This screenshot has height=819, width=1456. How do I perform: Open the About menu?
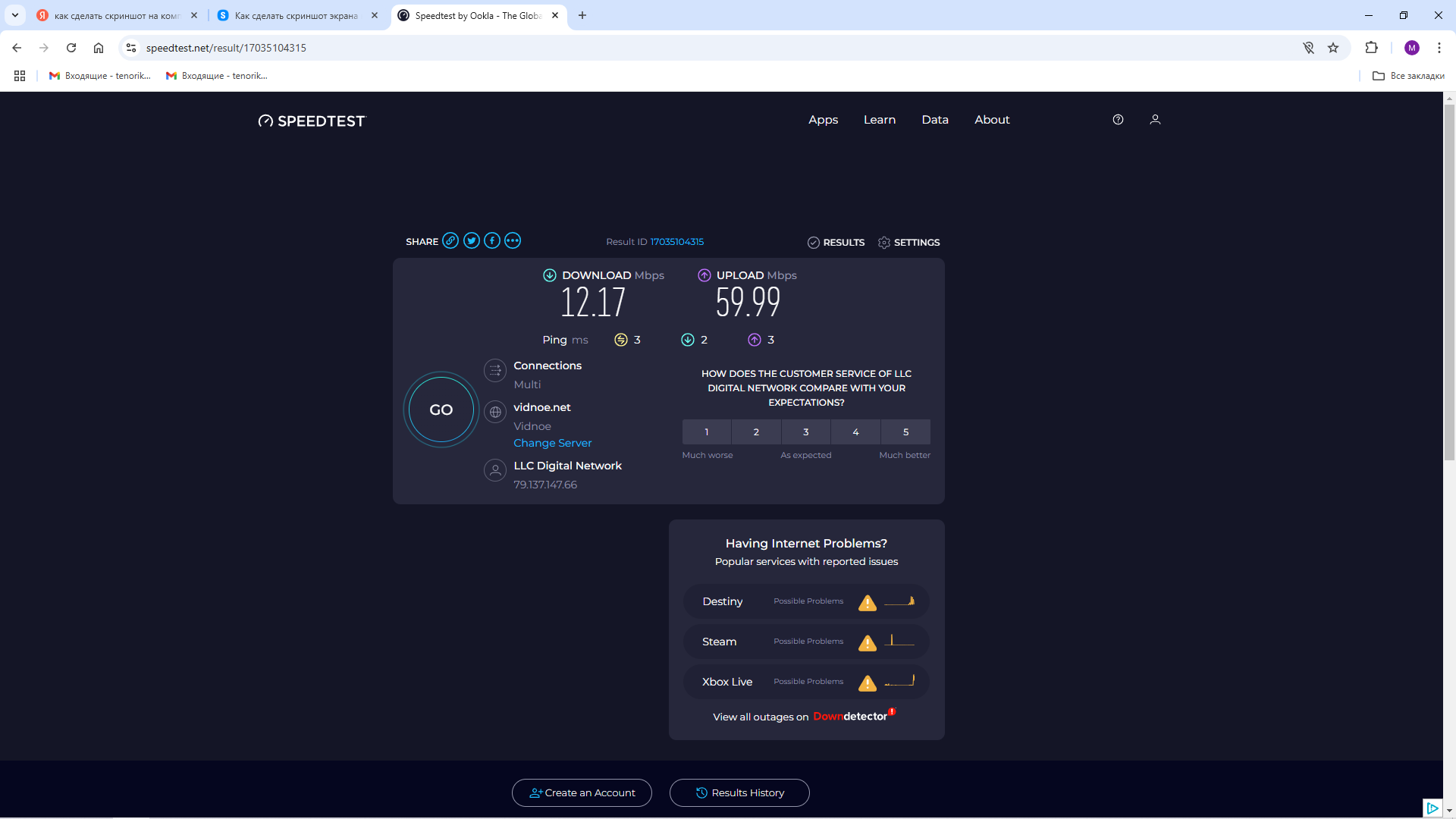[x=992, y=120]
